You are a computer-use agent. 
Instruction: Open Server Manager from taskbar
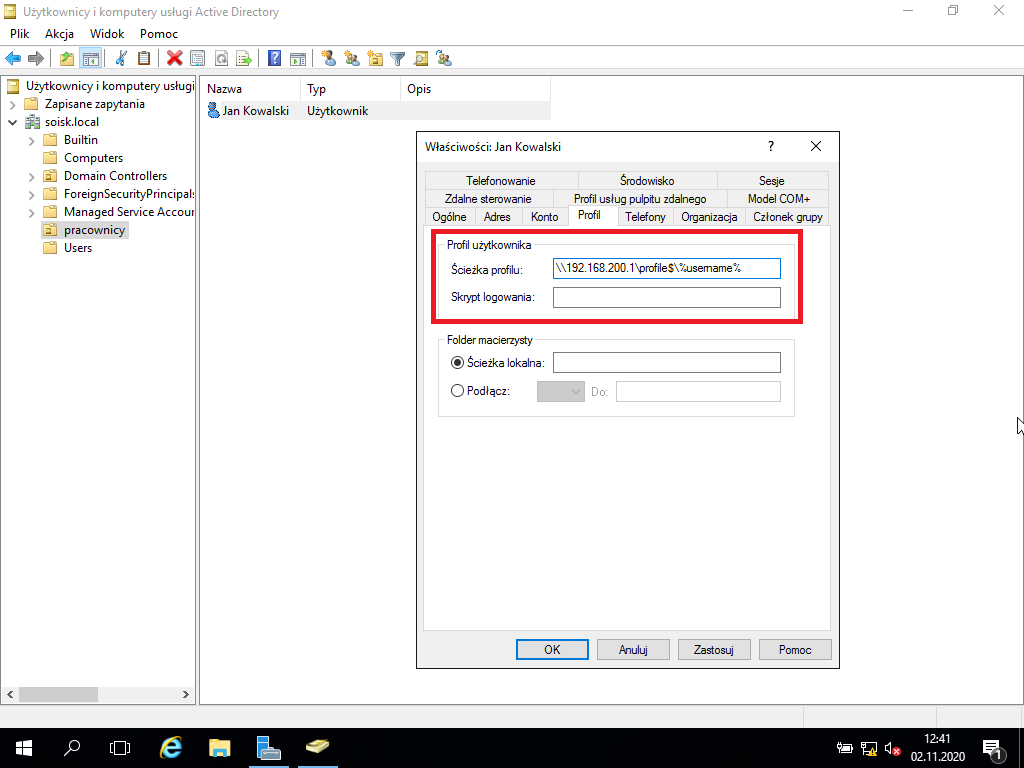268,747
